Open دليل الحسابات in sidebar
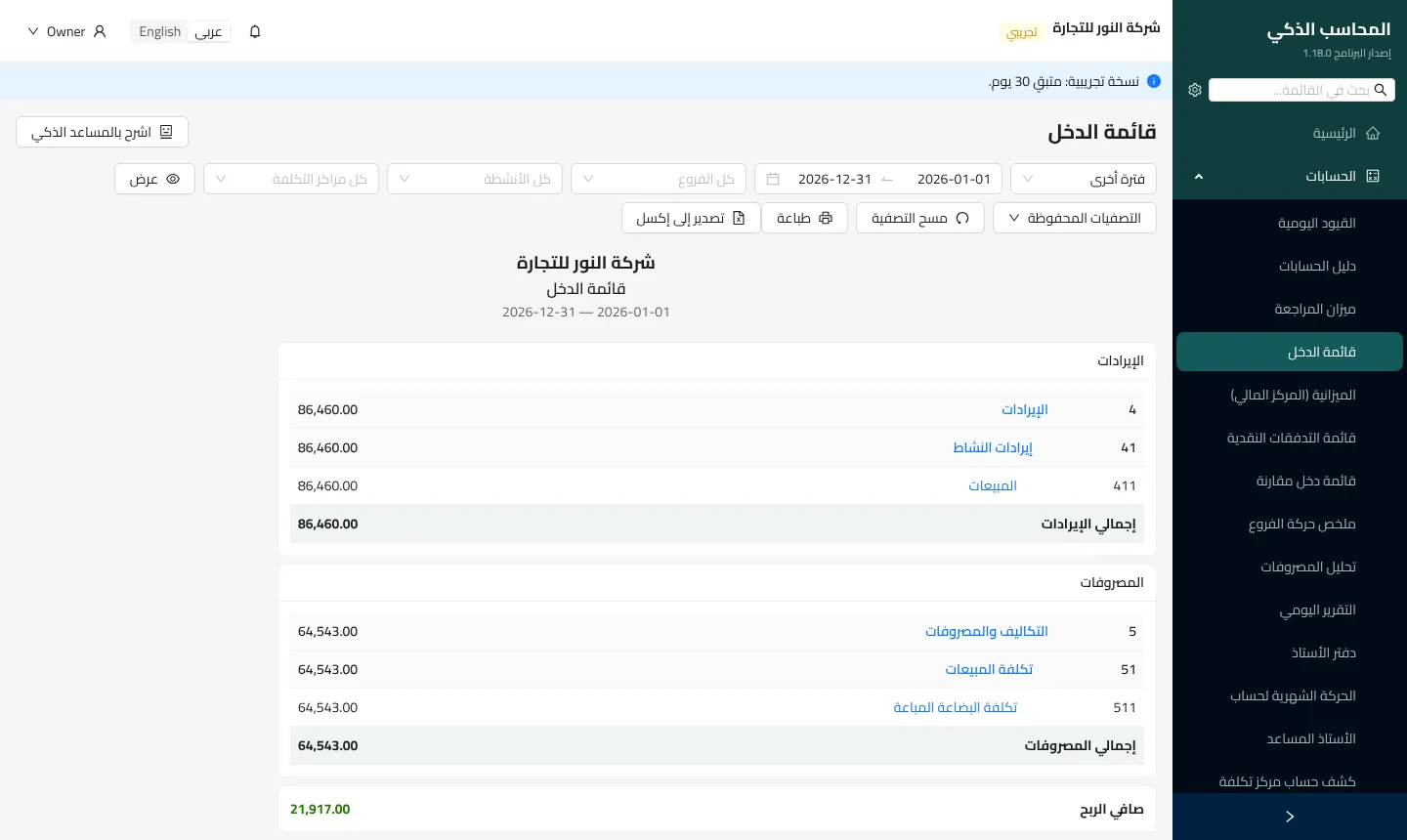The height and width of the screenshot is (840, 1407). [1290, 266]
